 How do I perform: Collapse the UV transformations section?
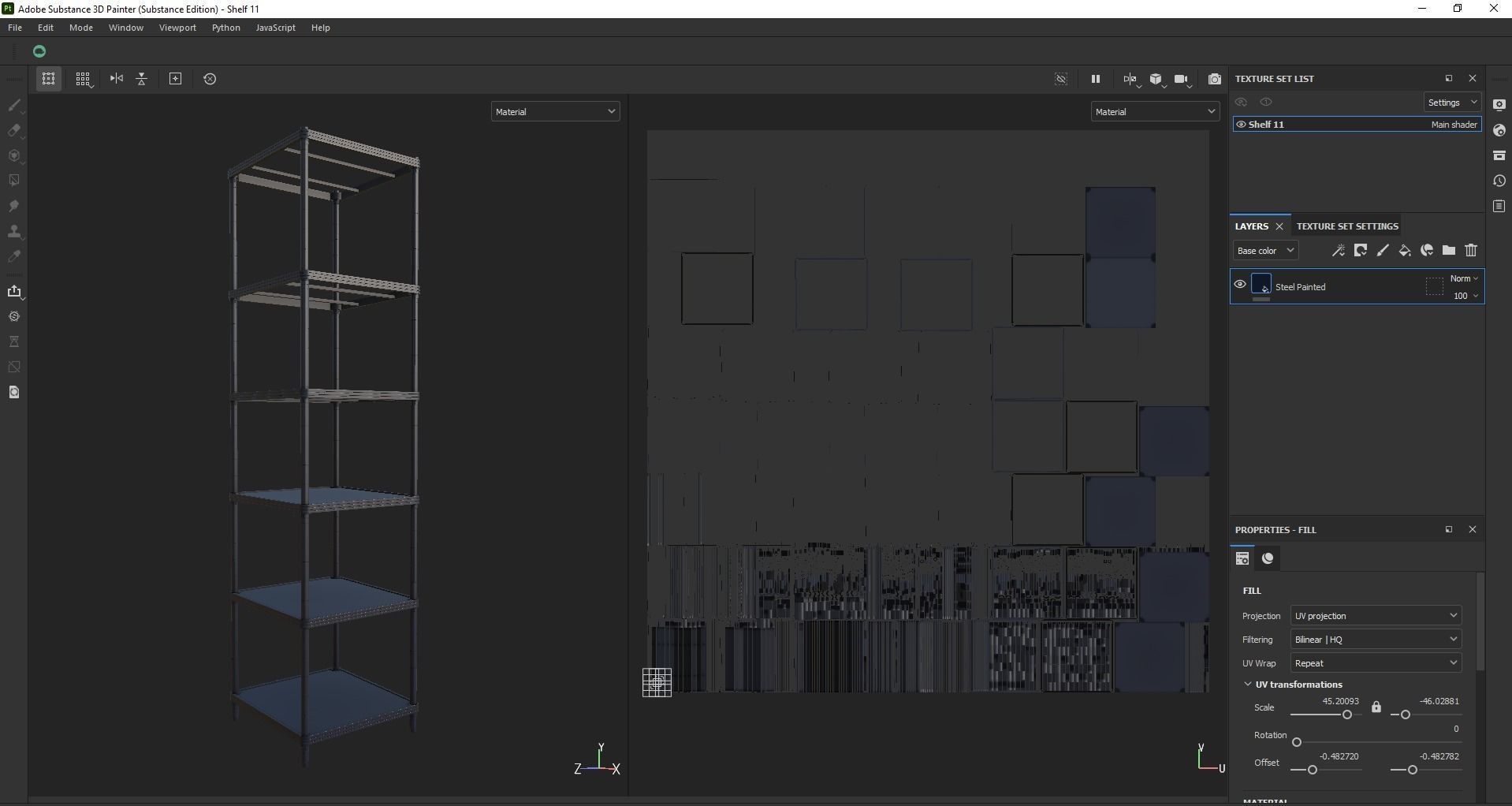point(1248,685)
